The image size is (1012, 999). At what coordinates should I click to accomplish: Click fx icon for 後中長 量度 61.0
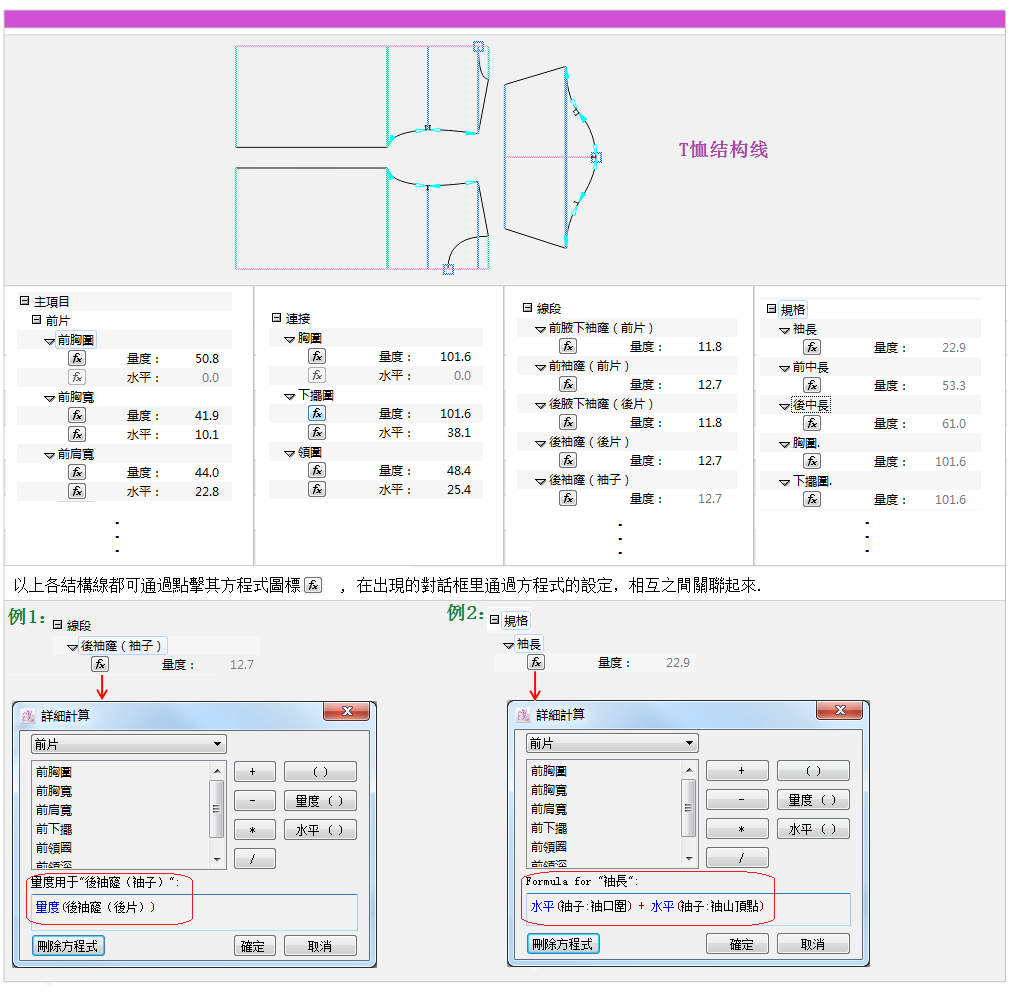point(812,423)
